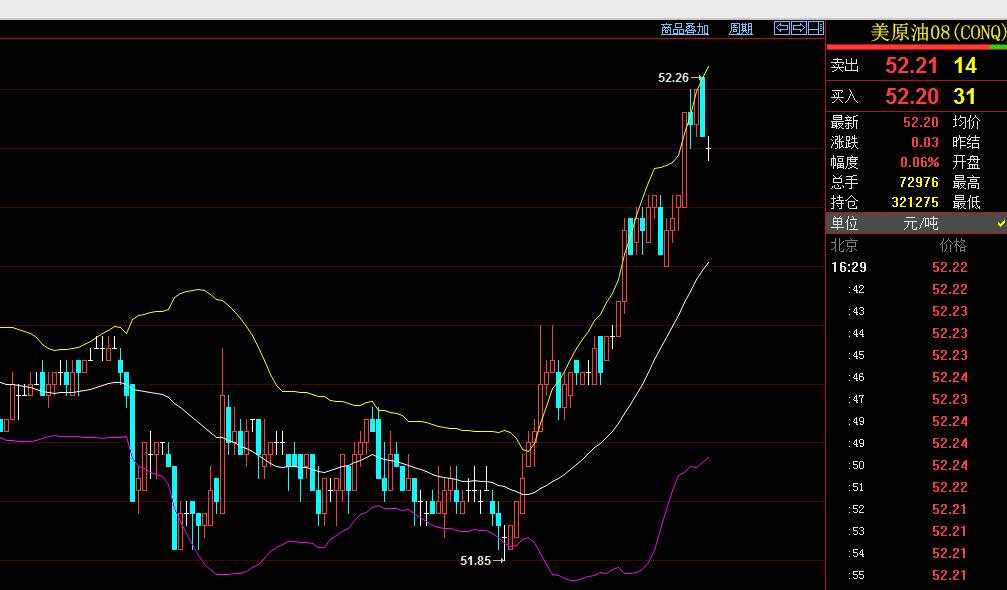
Task: Select the :55 tick row
Action: pos(916,575)
